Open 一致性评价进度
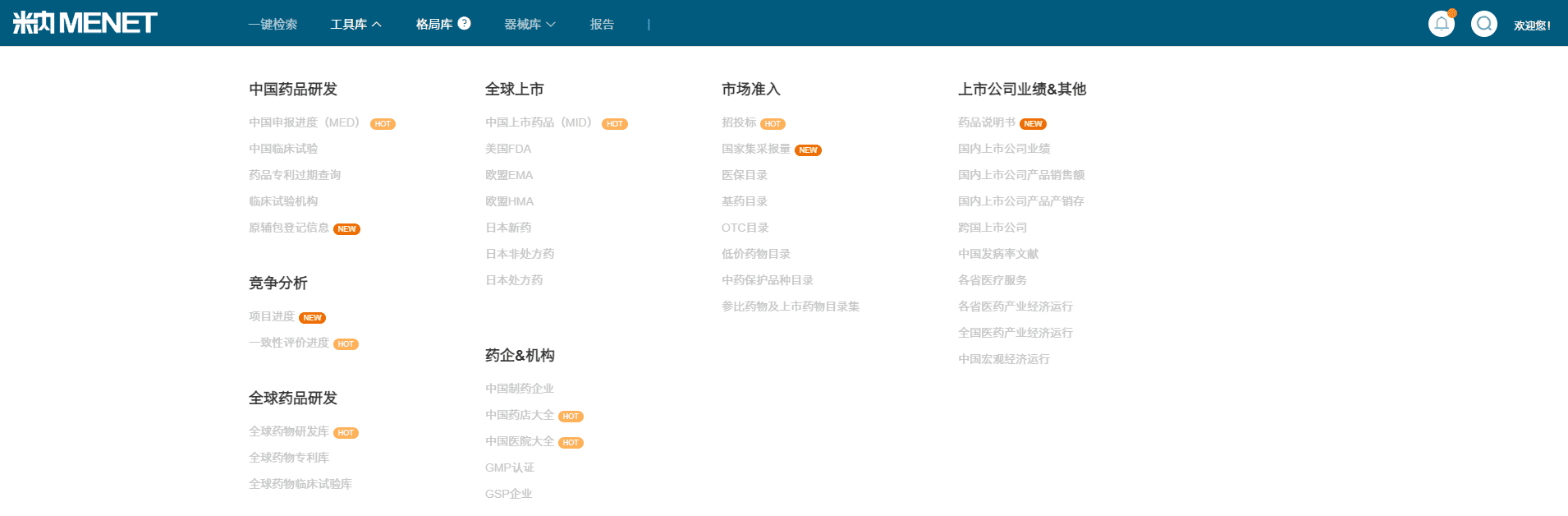The width and height of the screenshot is (1568, 516). [289, 343]
